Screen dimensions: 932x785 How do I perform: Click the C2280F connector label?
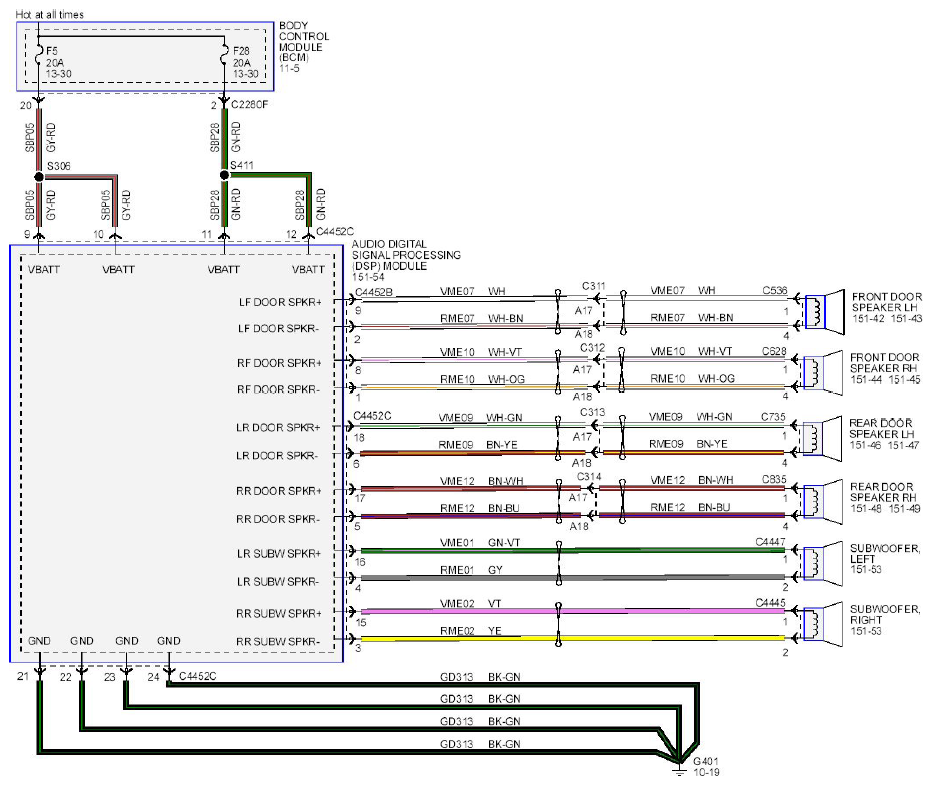click(250, 105)
